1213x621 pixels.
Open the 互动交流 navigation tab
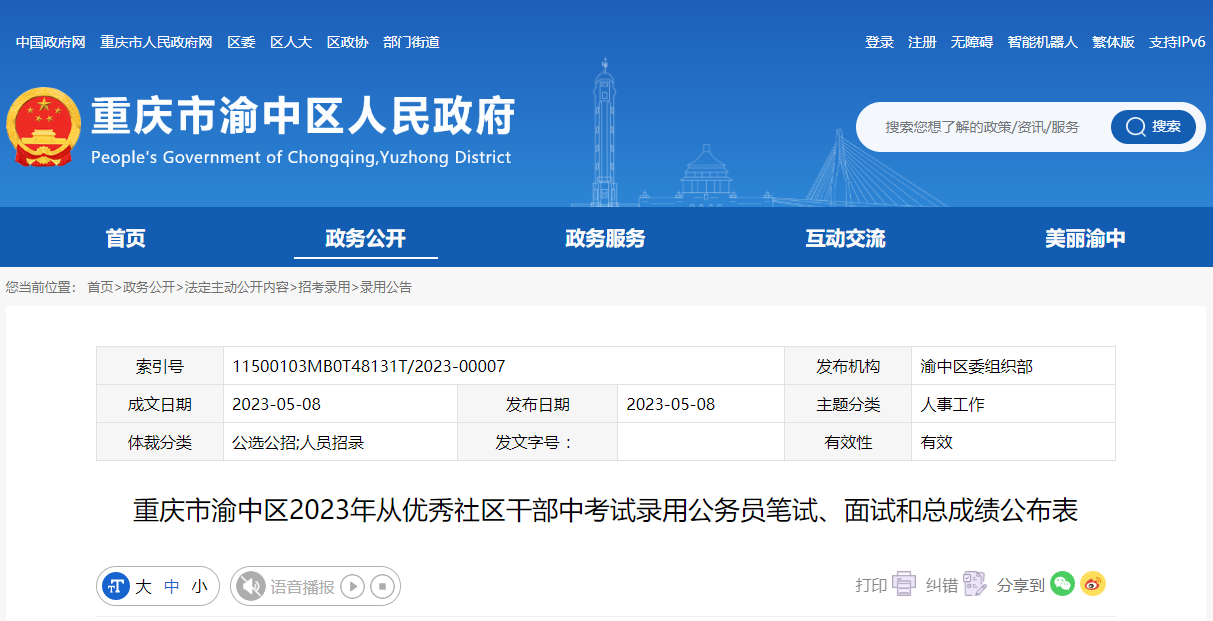click(x=845, y=238)
